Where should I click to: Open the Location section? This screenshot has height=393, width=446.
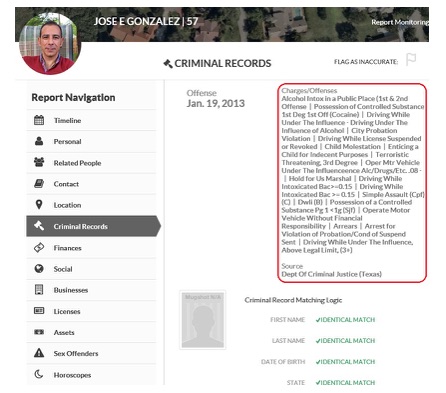point(91,205)
